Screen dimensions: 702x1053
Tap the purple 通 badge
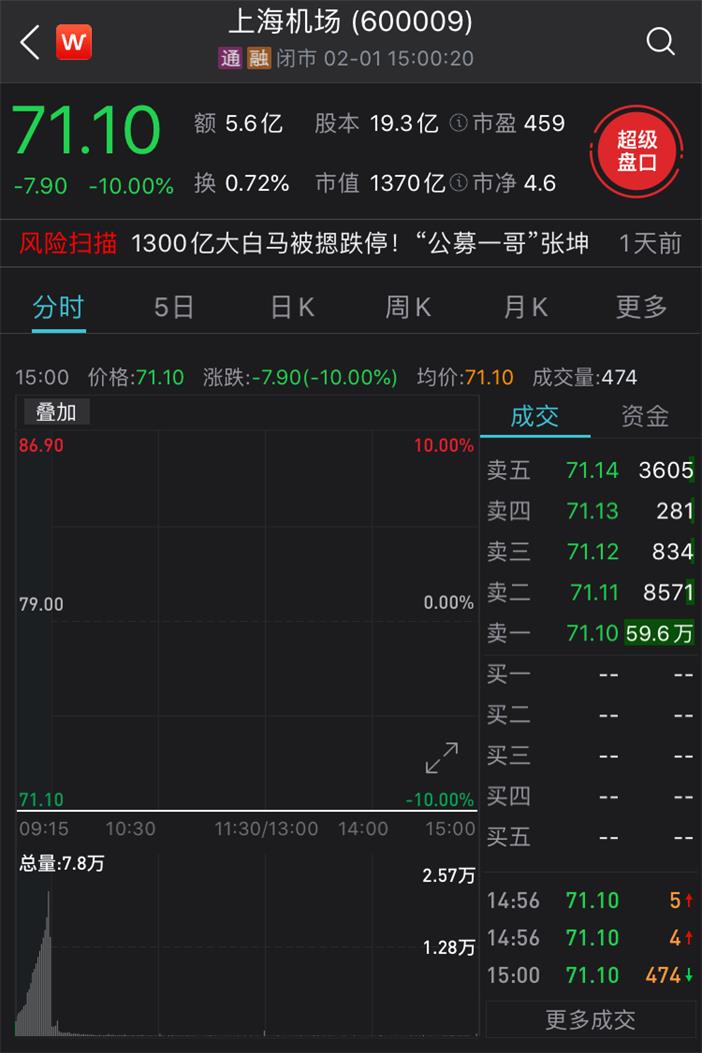pyautogui.click(x=230, y=58)
